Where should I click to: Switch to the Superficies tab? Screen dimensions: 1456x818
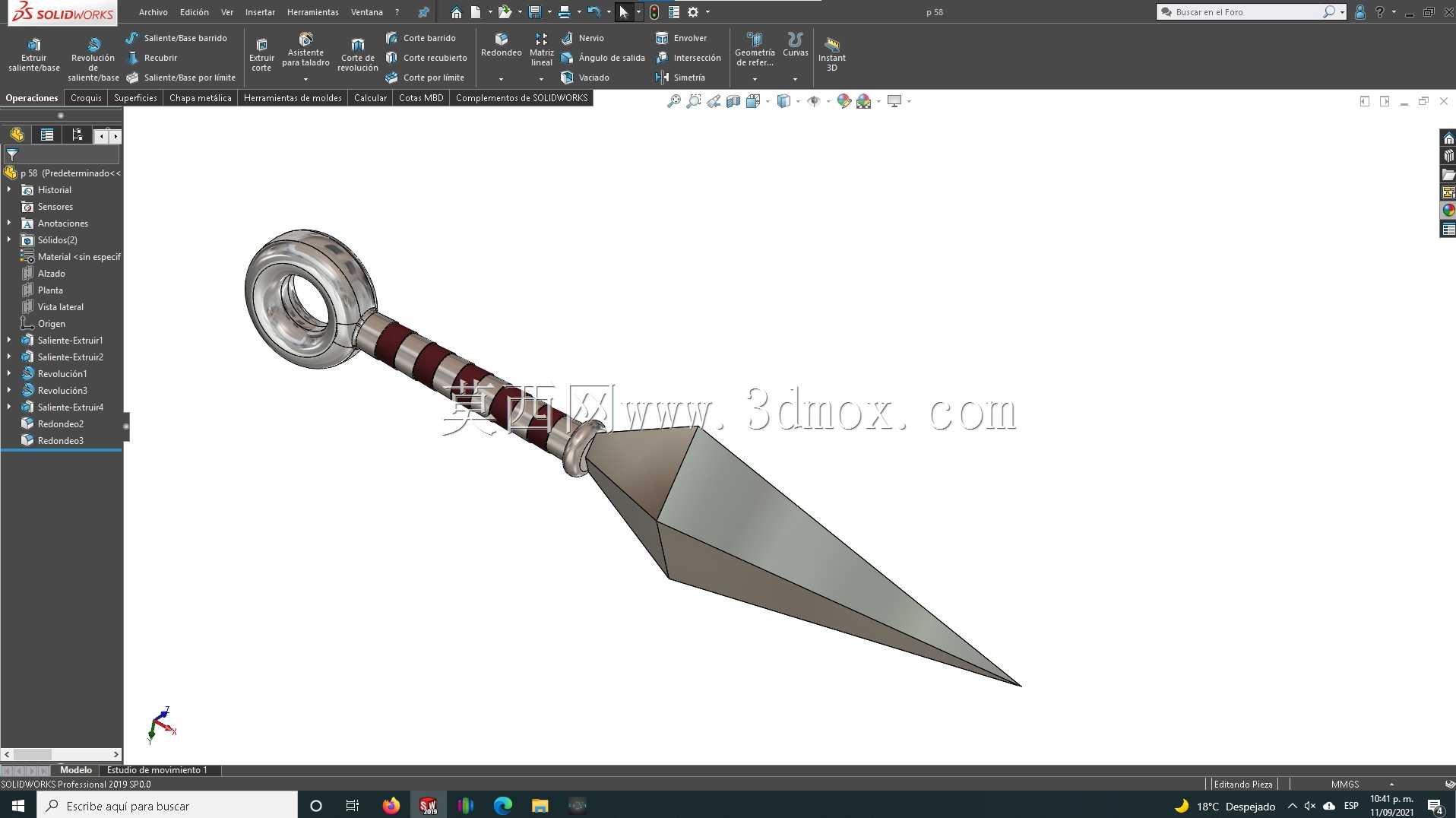[135, 98]
